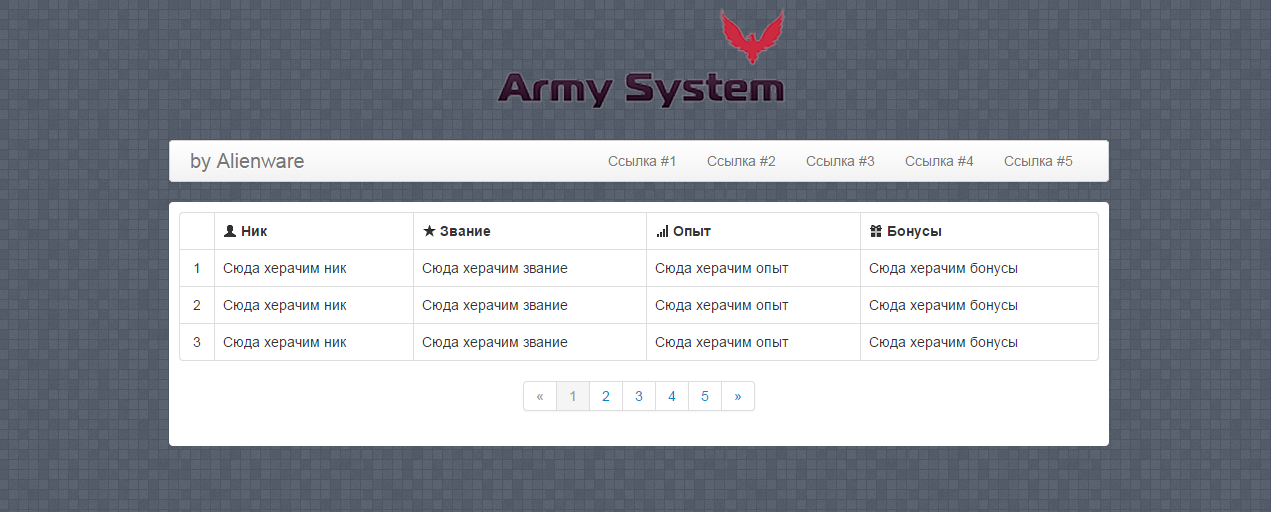Click the Опыт column header text
The image size is (1271, 512).
click(692, 231)
